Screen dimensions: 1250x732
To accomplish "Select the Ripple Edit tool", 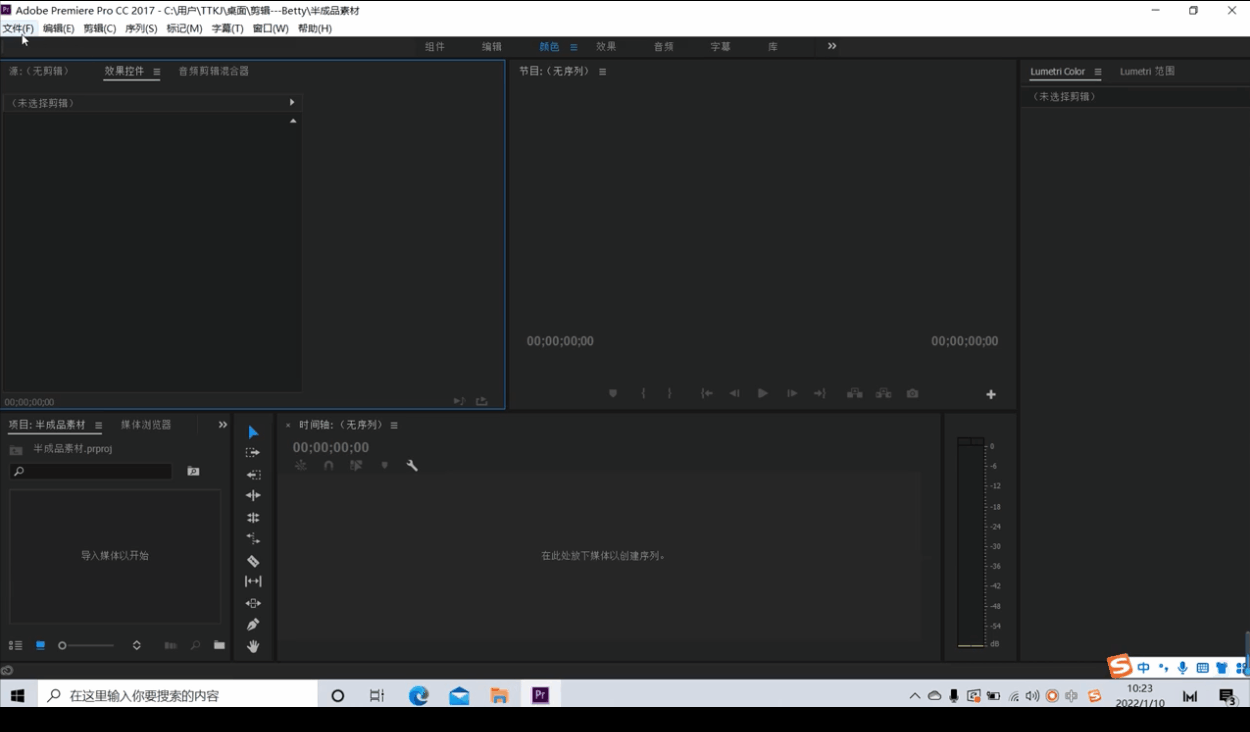I will [253, 496].
